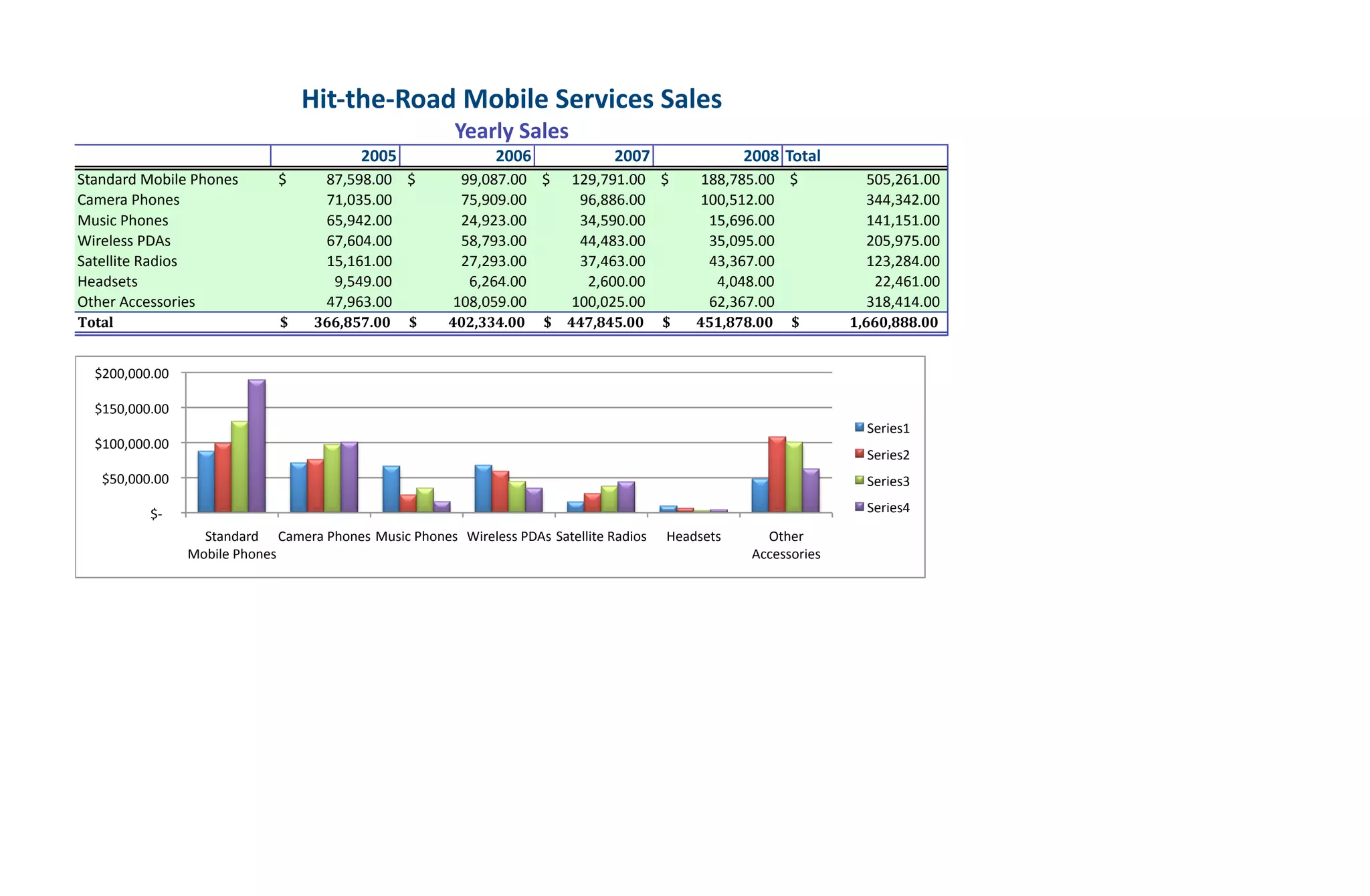The height and width of the screenshot is (896, 1370).
Task: Select the Headsets axis category label
Action: [x=693, y=536]
